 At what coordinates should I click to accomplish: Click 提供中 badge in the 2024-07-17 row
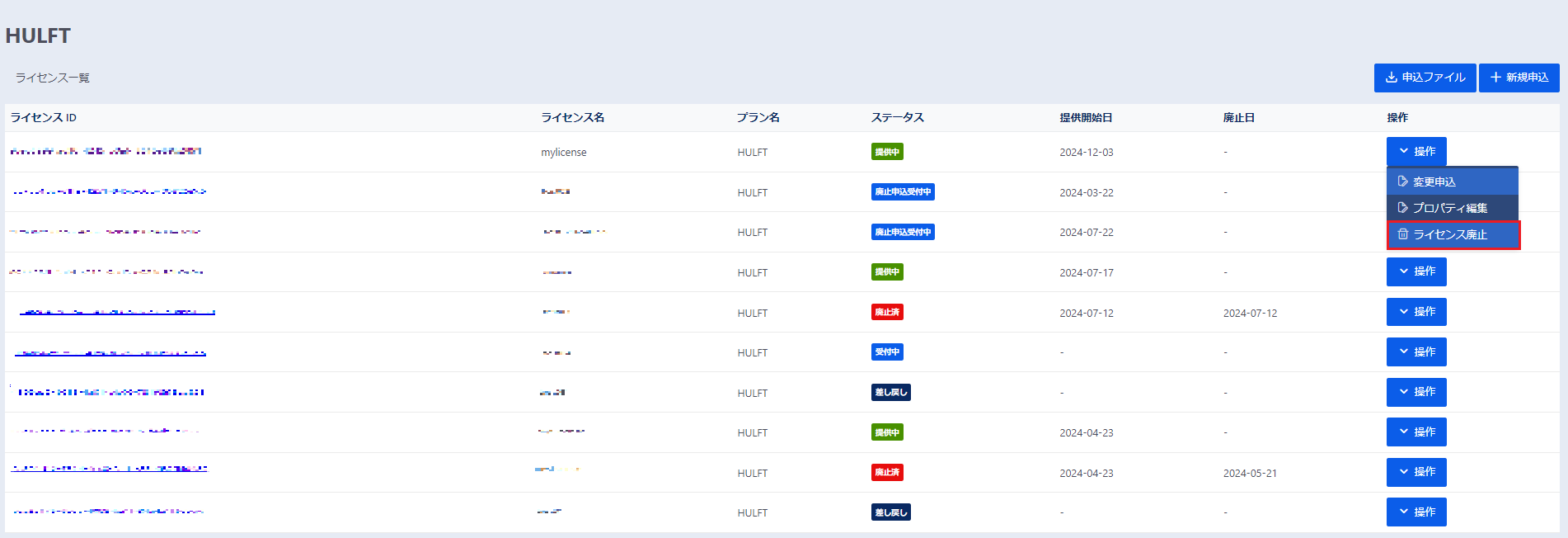[x=887, y=272]
